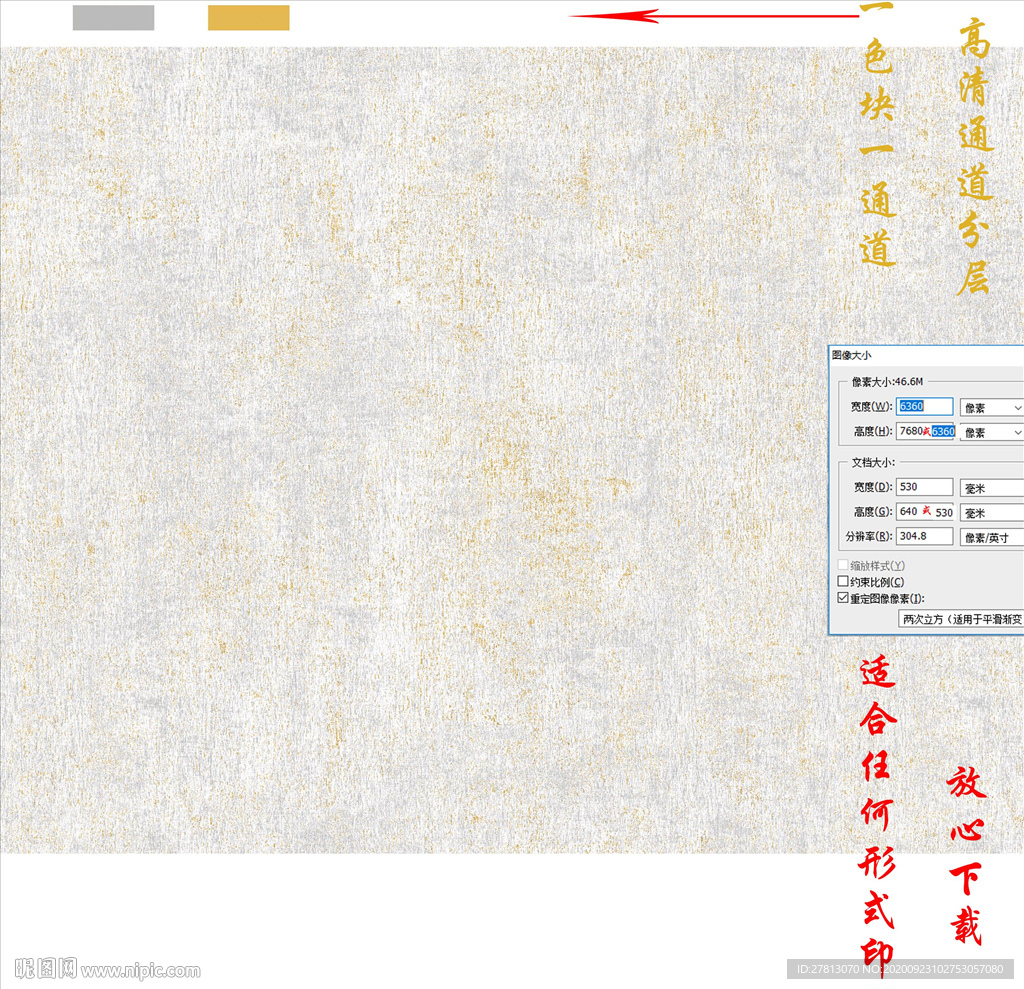
Task: Click the 像素大小:46.6M label
Action: (x=888, y=381)
